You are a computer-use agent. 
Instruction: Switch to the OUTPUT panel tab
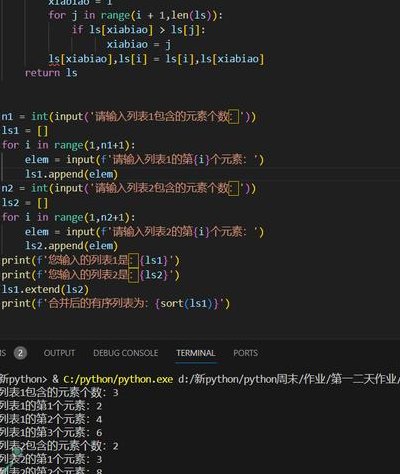[x=59, y=353]
